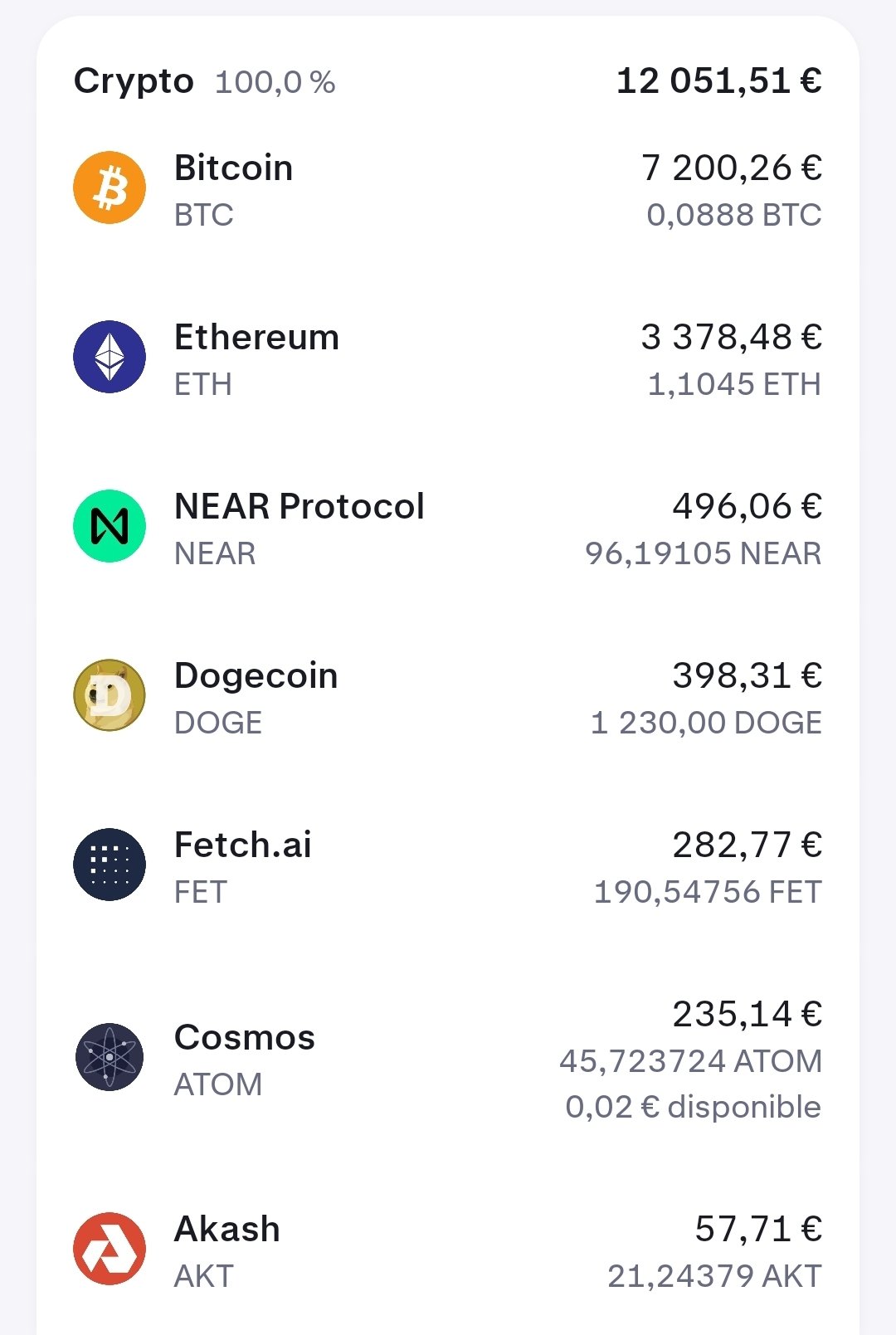
Task: Tap the Cosmos atom icon
Action: (x=110, y=1057)
